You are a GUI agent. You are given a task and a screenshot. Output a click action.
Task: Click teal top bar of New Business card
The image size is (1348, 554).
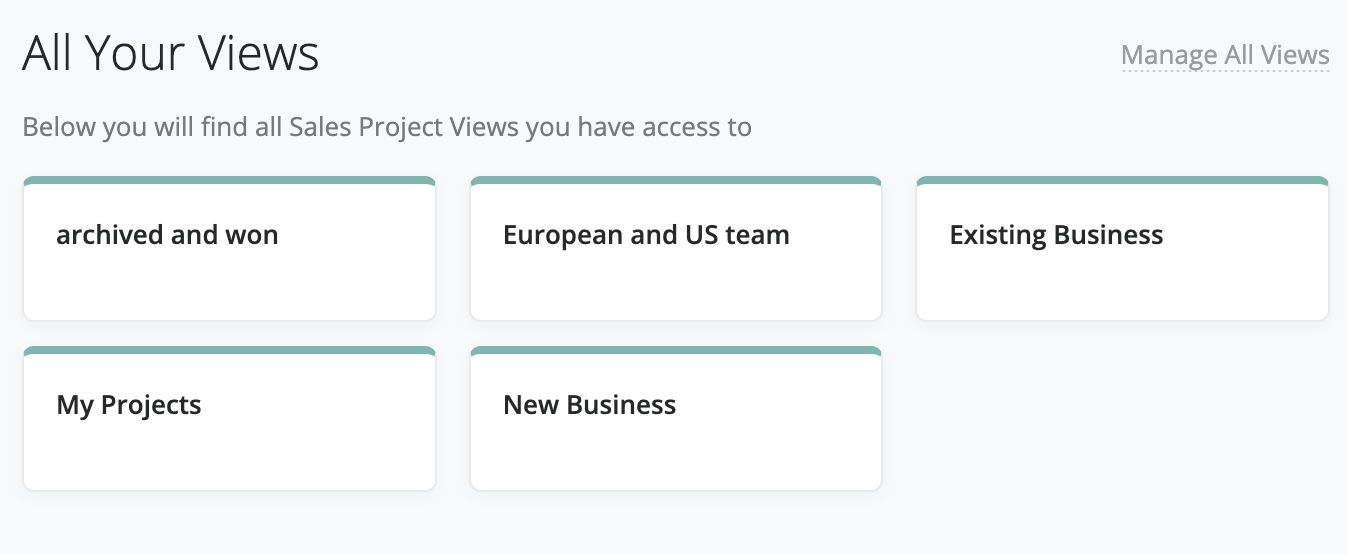tap(676, 351)
